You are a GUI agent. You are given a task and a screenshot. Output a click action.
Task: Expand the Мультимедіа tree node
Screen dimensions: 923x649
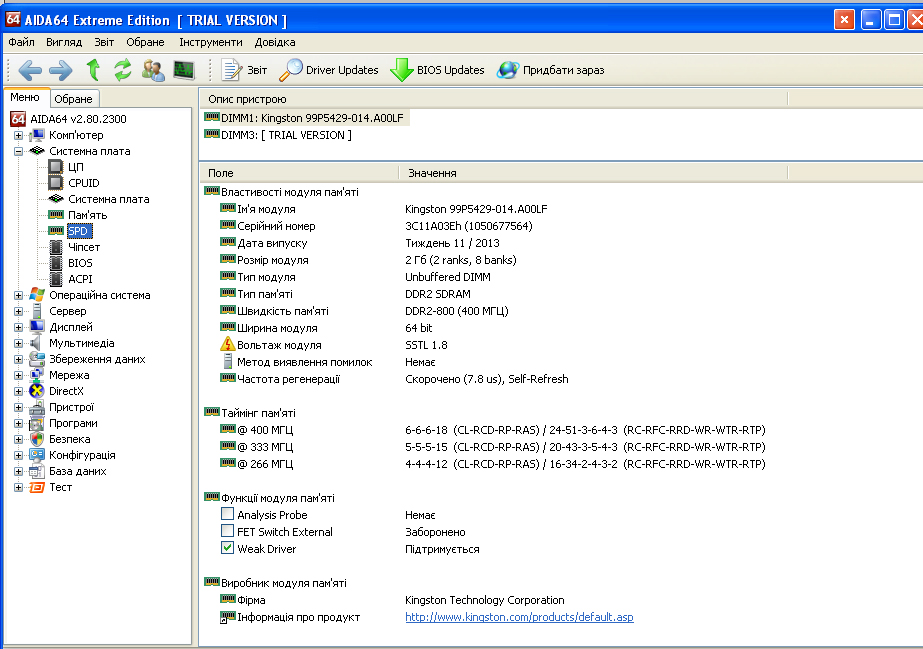coord(18,343)
